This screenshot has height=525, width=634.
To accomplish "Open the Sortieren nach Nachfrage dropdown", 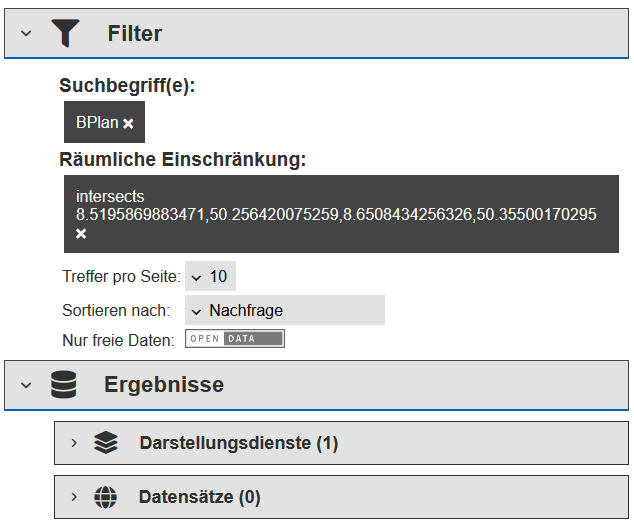I will pyautogui.click(x=285, y=310).
